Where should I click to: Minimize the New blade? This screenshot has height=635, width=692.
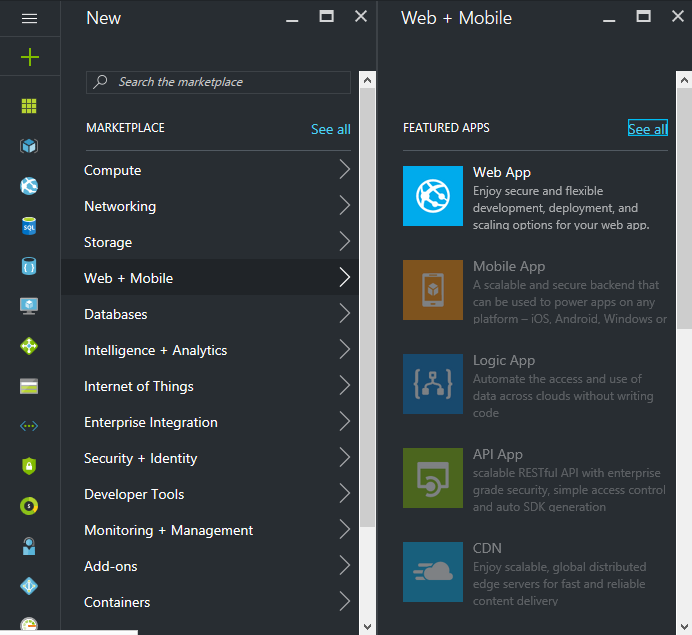click(292, 18)
